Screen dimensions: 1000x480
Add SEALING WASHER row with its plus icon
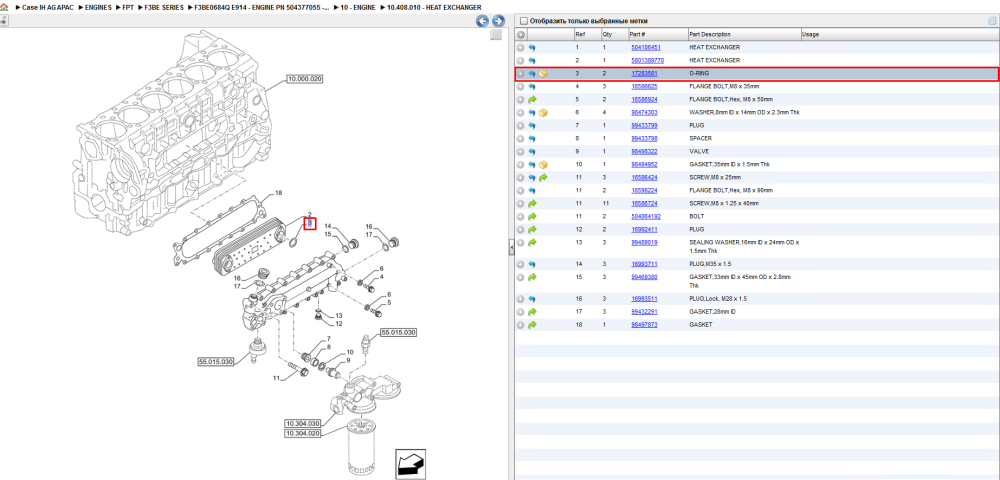pyautogui.click(x=521, y=243)
